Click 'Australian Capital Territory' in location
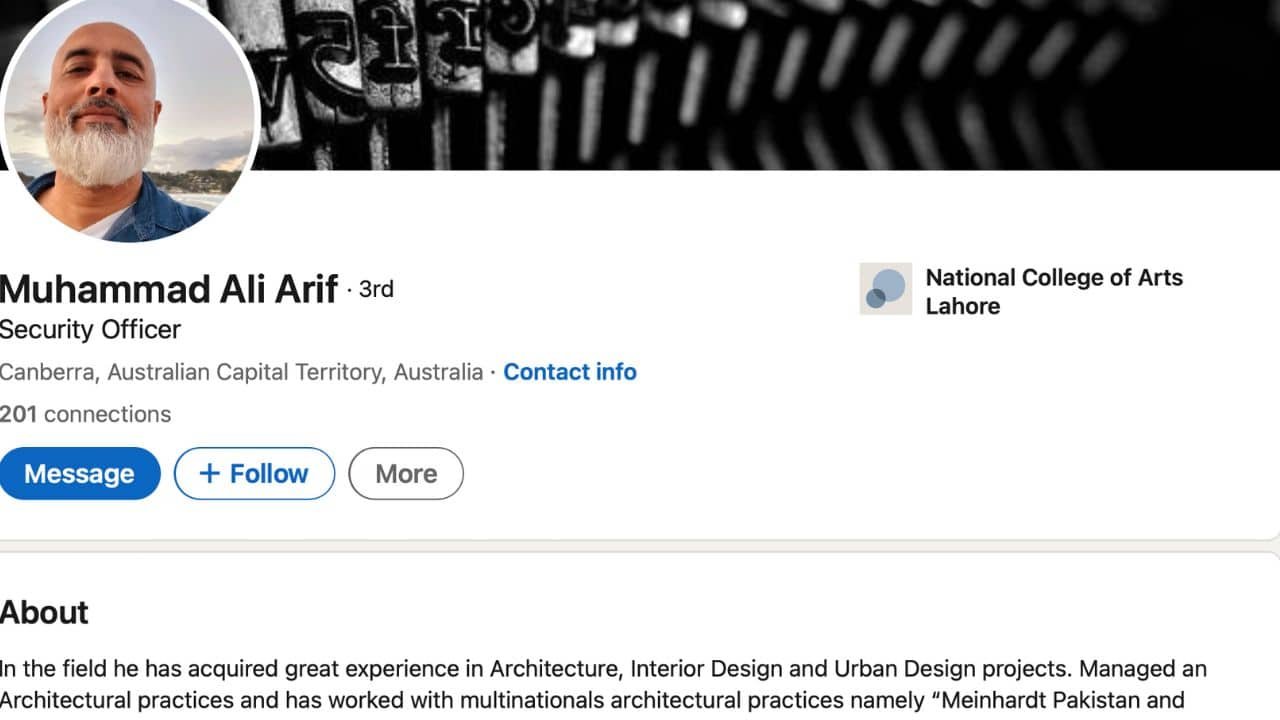This screenshot has width=1280, height=720. 245,372
